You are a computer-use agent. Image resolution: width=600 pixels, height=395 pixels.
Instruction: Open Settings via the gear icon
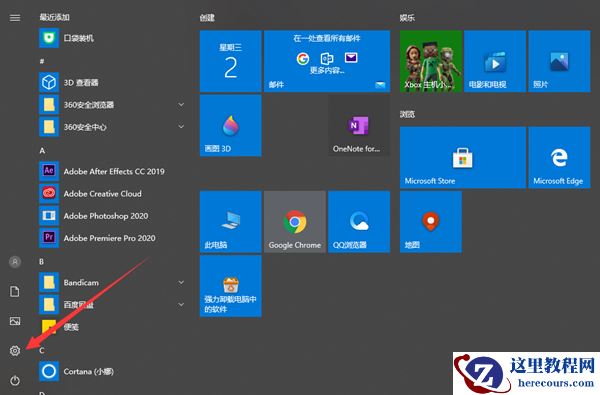coord(15,350)
